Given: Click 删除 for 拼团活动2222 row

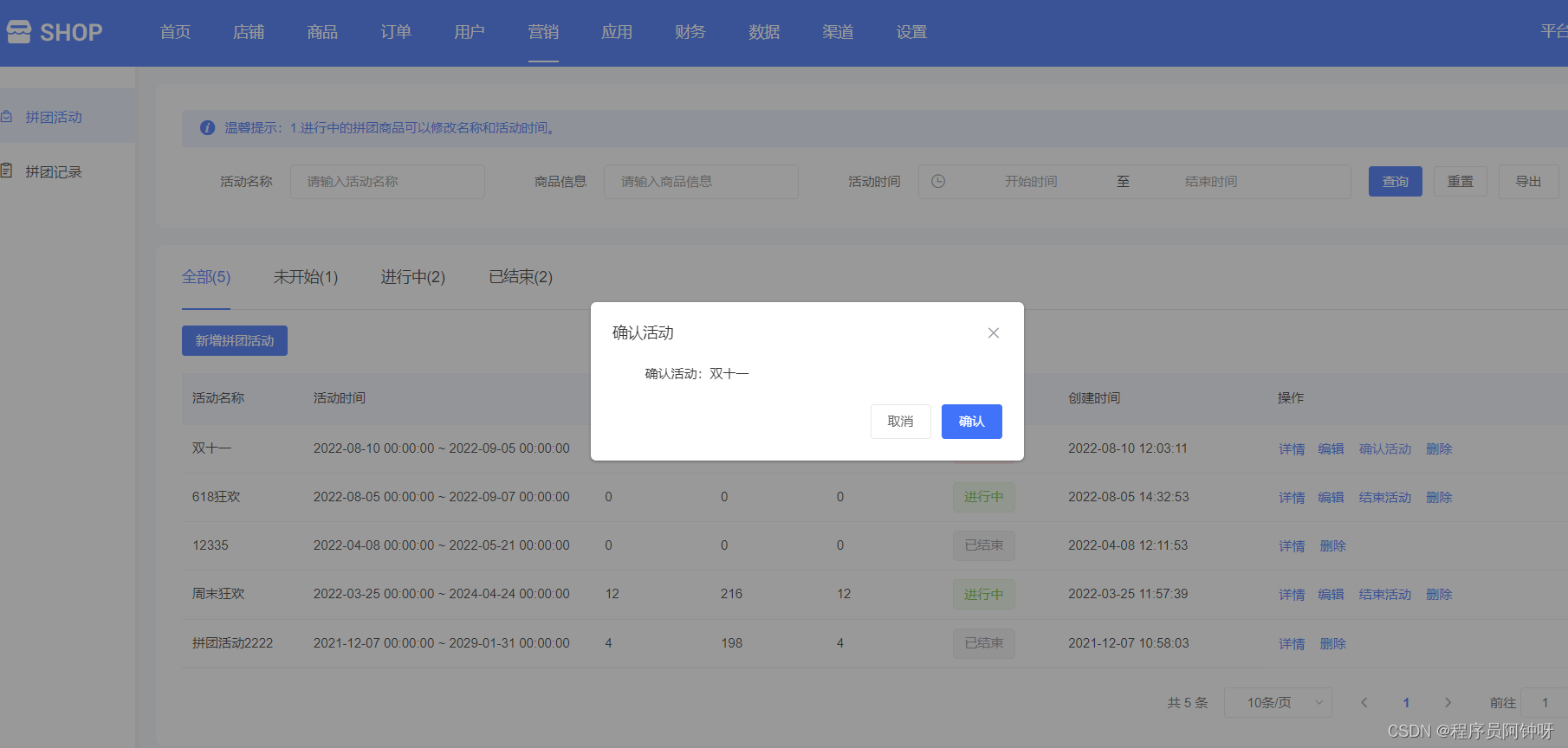Looking at the screenshot, I should (1332, 644).
